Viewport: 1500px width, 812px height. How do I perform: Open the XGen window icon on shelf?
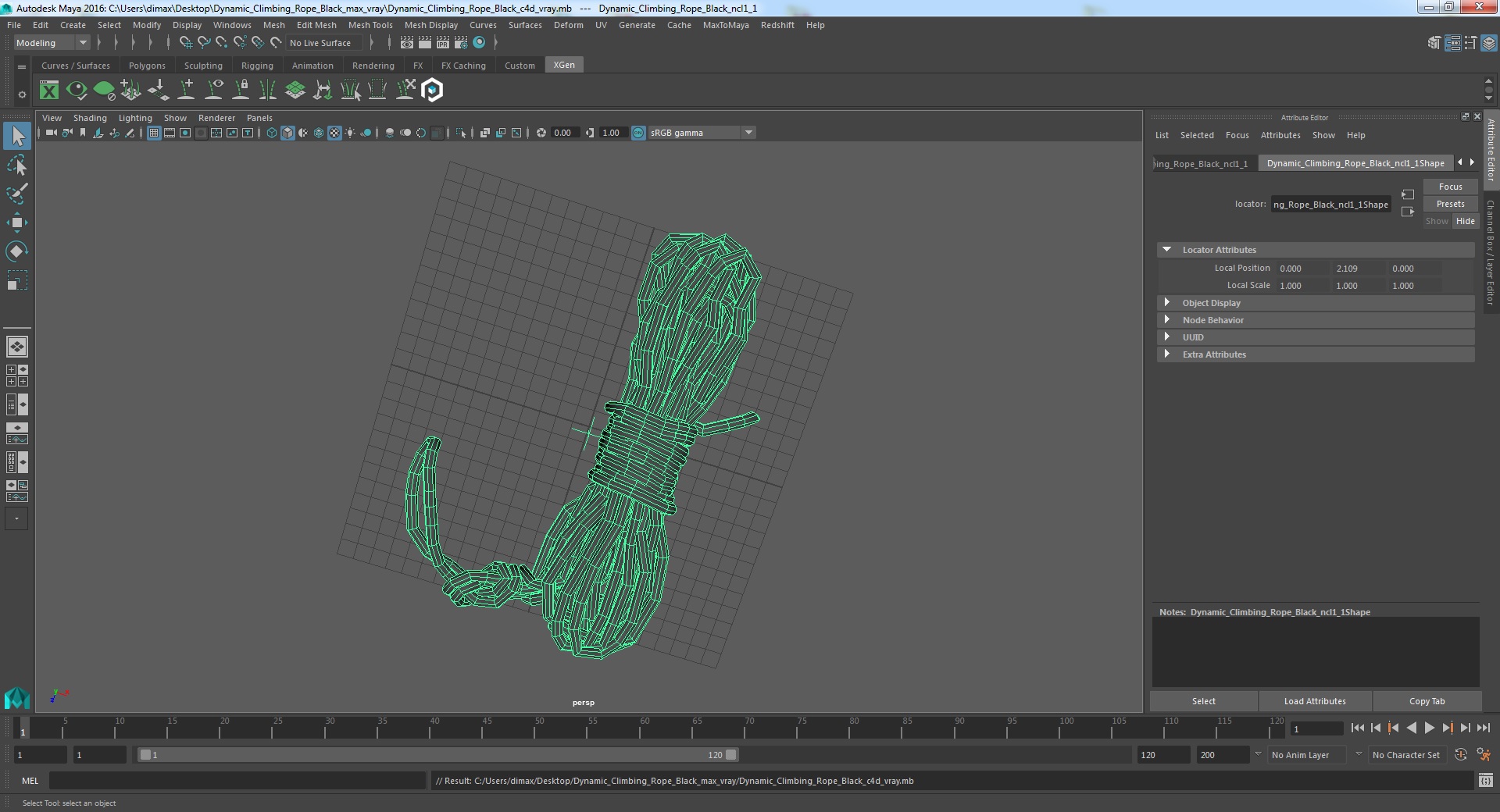click(49, 91)
